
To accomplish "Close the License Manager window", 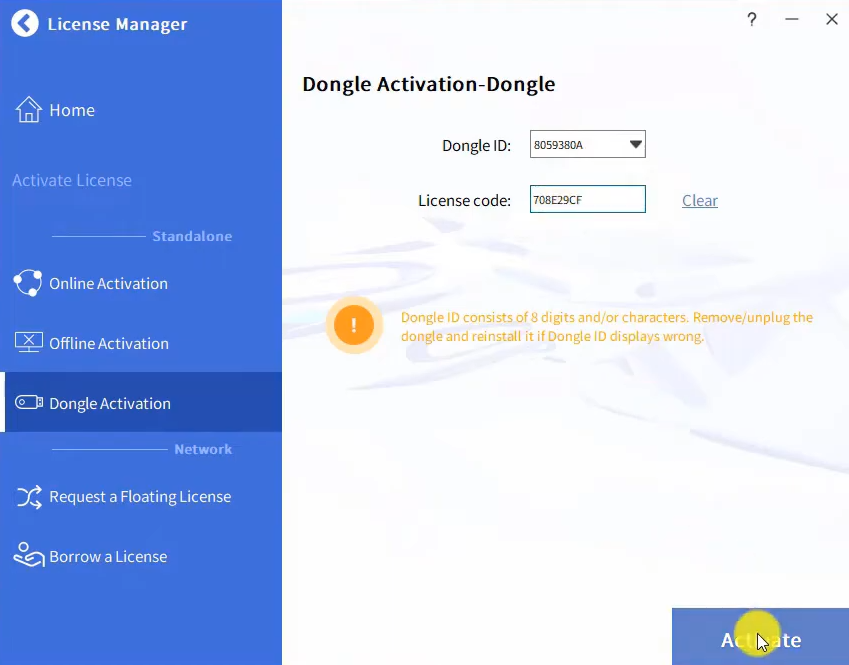I will (x=832, y=19).
